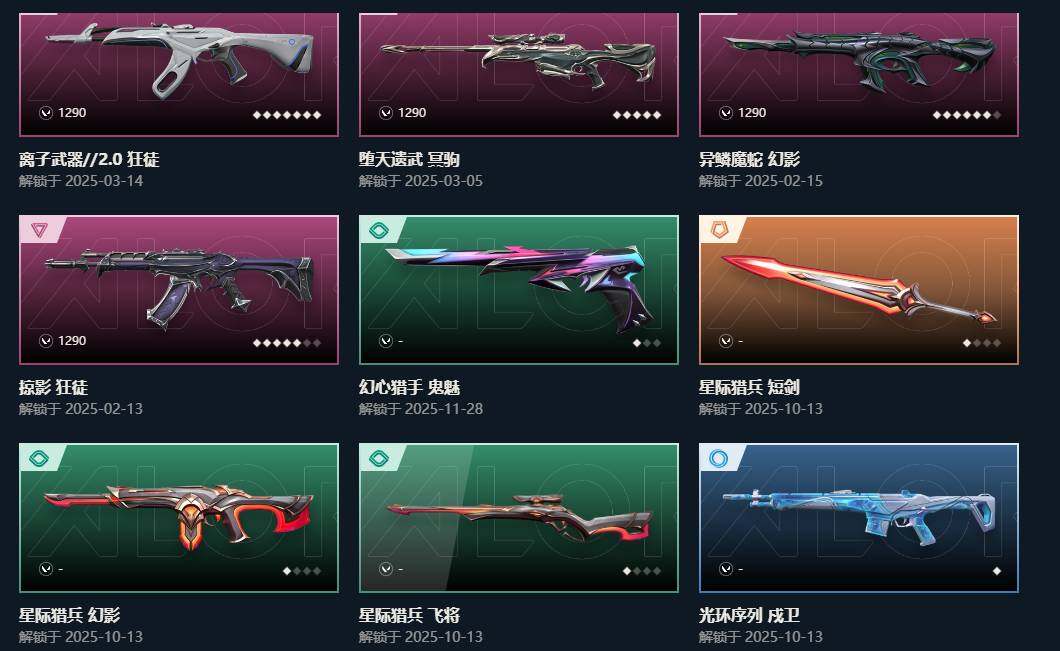Click VP currency icon on 掠影 狂徒 card

(x=46, y=341)
